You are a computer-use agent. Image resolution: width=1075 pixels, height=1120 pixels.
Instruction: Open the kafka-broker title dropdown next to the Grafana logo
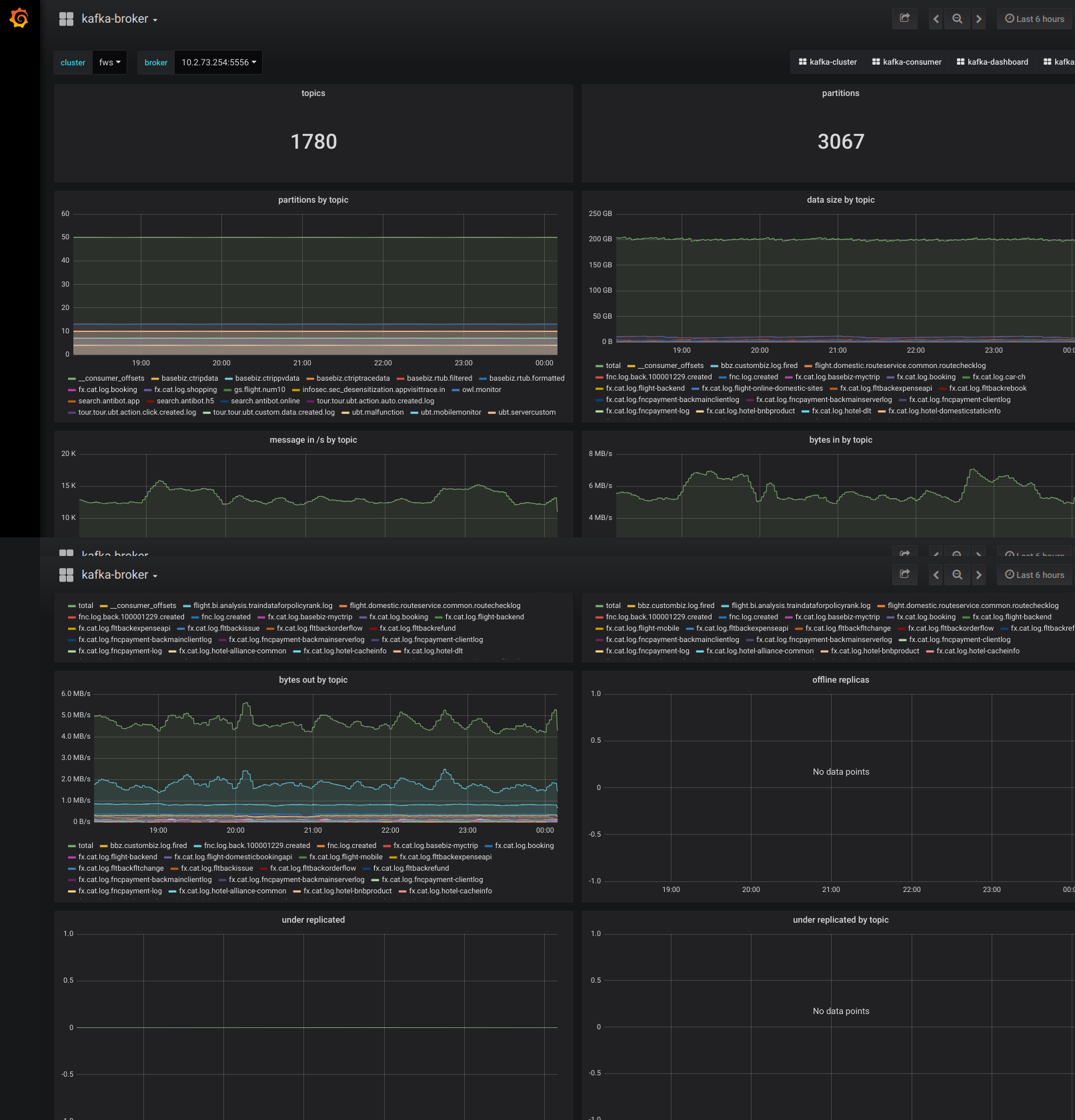coord(120,19)
